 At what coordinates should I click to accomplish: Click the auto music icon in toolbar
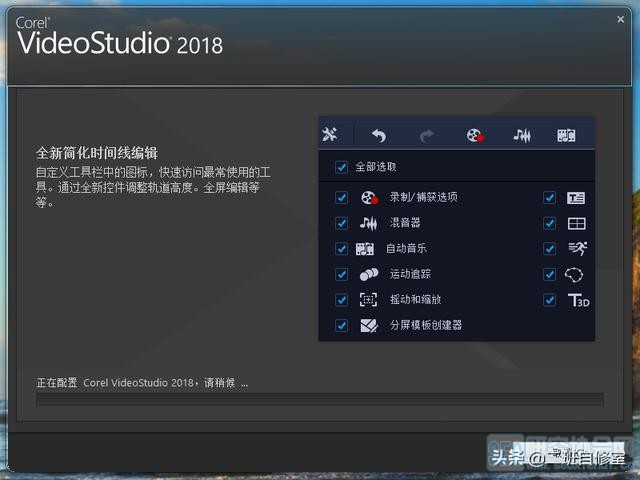[567, 135]
